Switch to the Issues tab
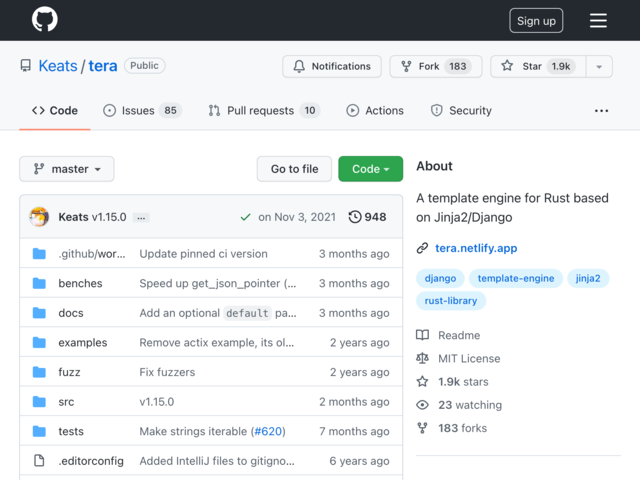Image resolution: width=640 pixels, height=480 pixels. click(142, 111)
